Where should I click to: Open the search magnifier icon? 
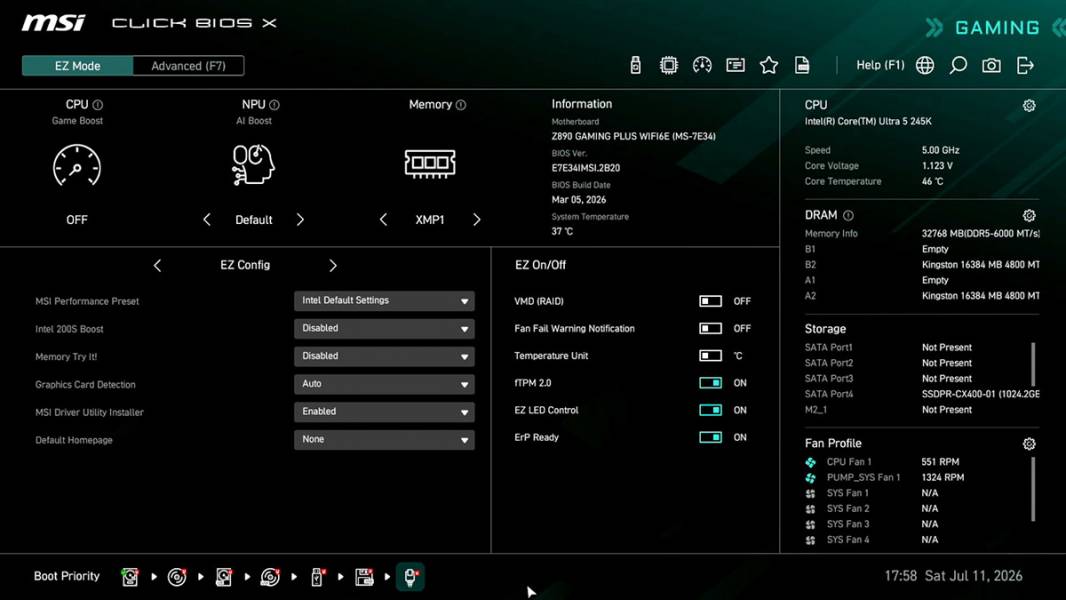pyautogui.click(x=958, y=65)
